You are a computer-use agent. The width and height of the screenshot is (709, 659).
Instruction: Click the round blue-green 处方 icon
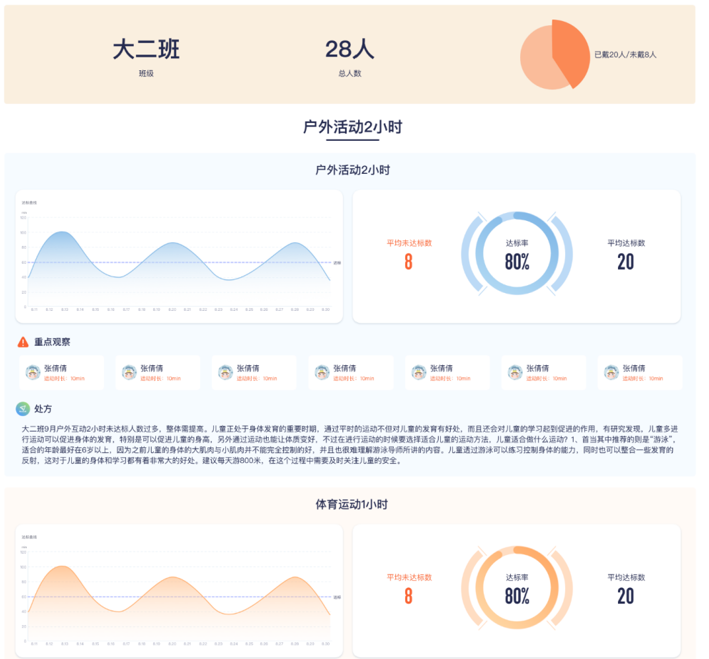coord(23,409)
